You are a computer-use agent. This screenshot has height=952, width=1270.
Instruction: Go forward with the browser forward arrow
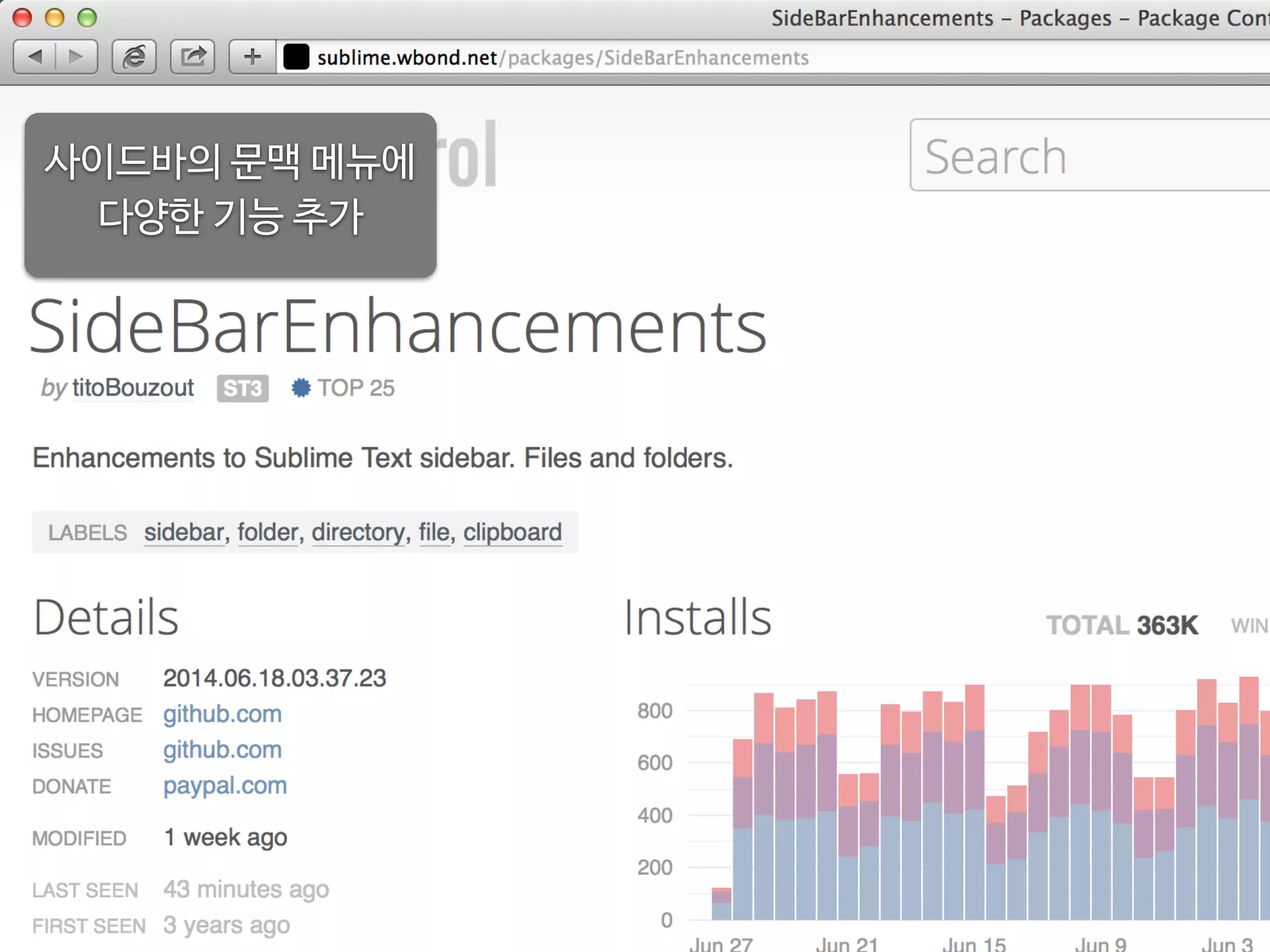point(76,57)
